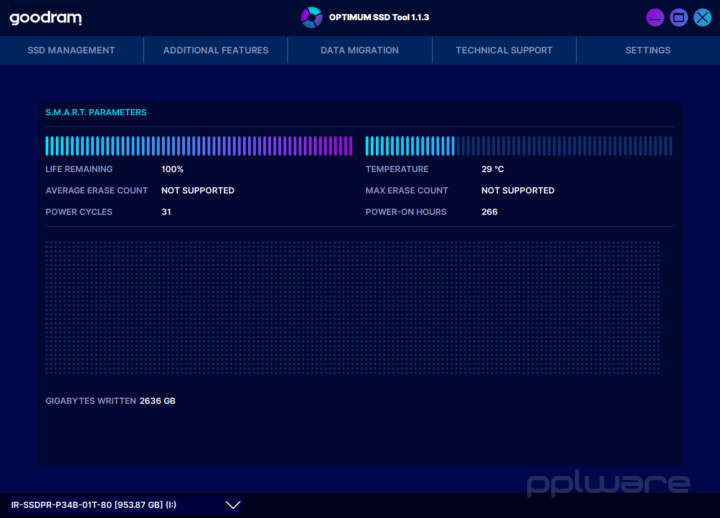
Task: Click the Temperature 29 °C reading
Action: pyautogui.click(x=493, y=169)
